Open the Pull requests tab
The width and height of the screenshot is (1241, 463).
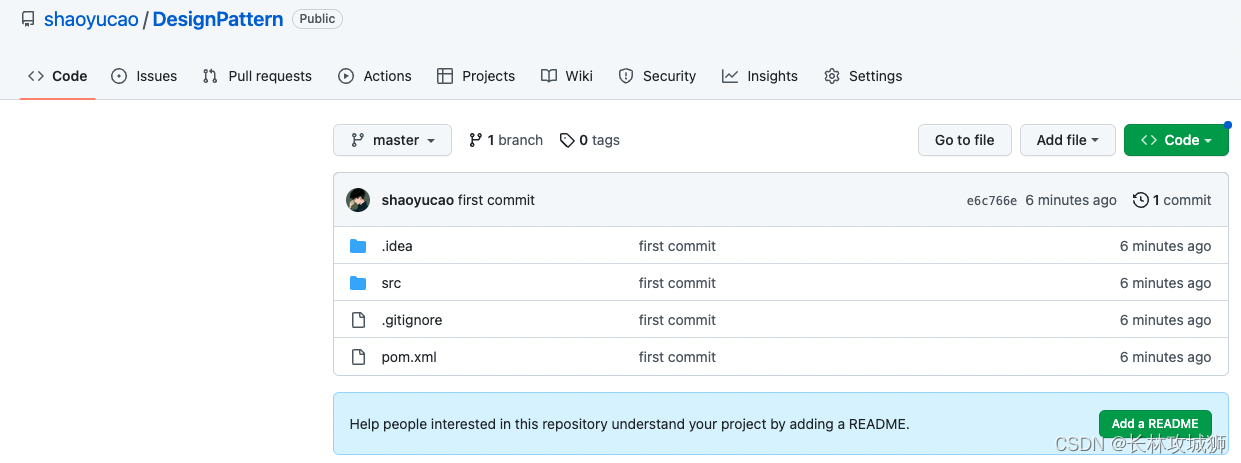point(257,76)
